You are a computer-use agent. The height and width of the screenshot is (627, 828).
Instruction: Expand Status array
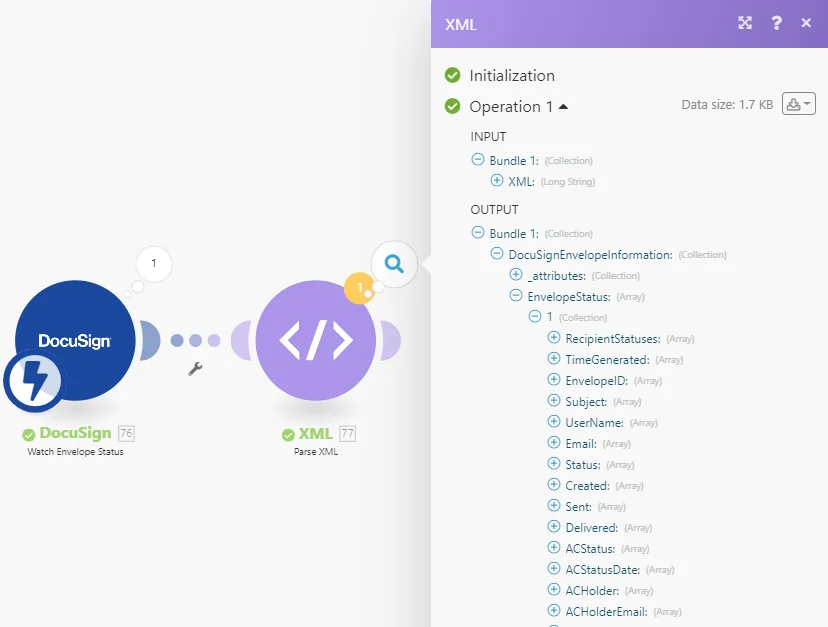(x=553, y=464)
